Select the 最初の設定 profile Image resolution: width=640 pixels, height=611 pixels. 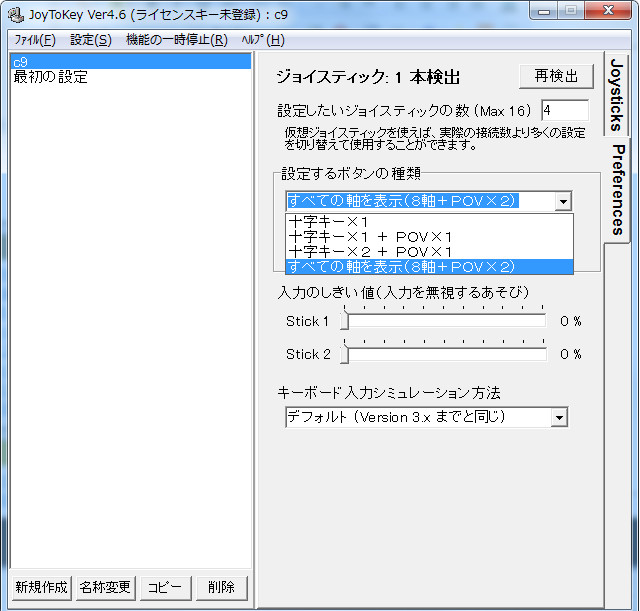coord(131,77)
